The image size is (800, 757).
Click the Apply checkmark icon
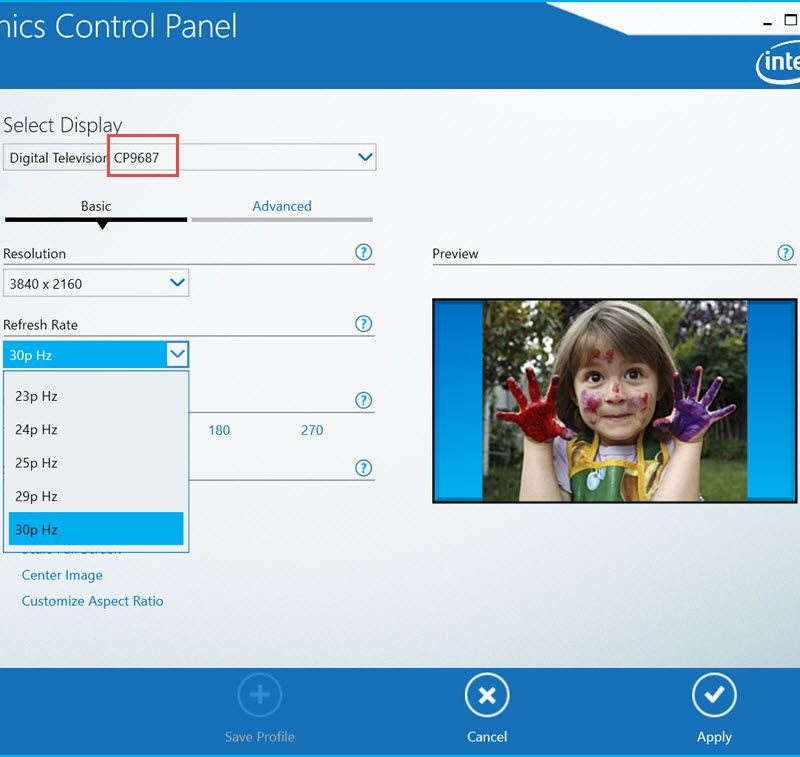coord(714,695)
